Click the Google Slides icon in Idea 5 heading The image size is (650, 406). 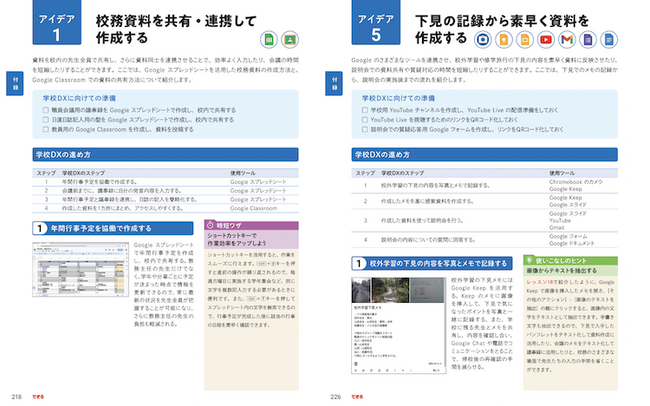pos(523,39)
